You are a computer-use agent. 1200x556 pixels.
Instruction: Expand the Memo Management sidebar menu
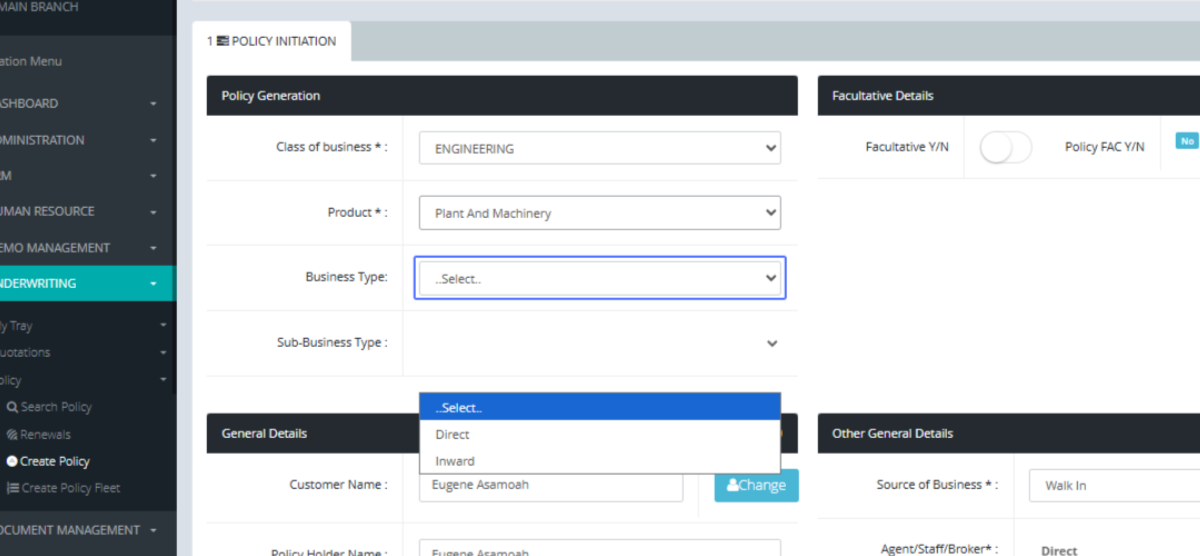pos(80,248)
